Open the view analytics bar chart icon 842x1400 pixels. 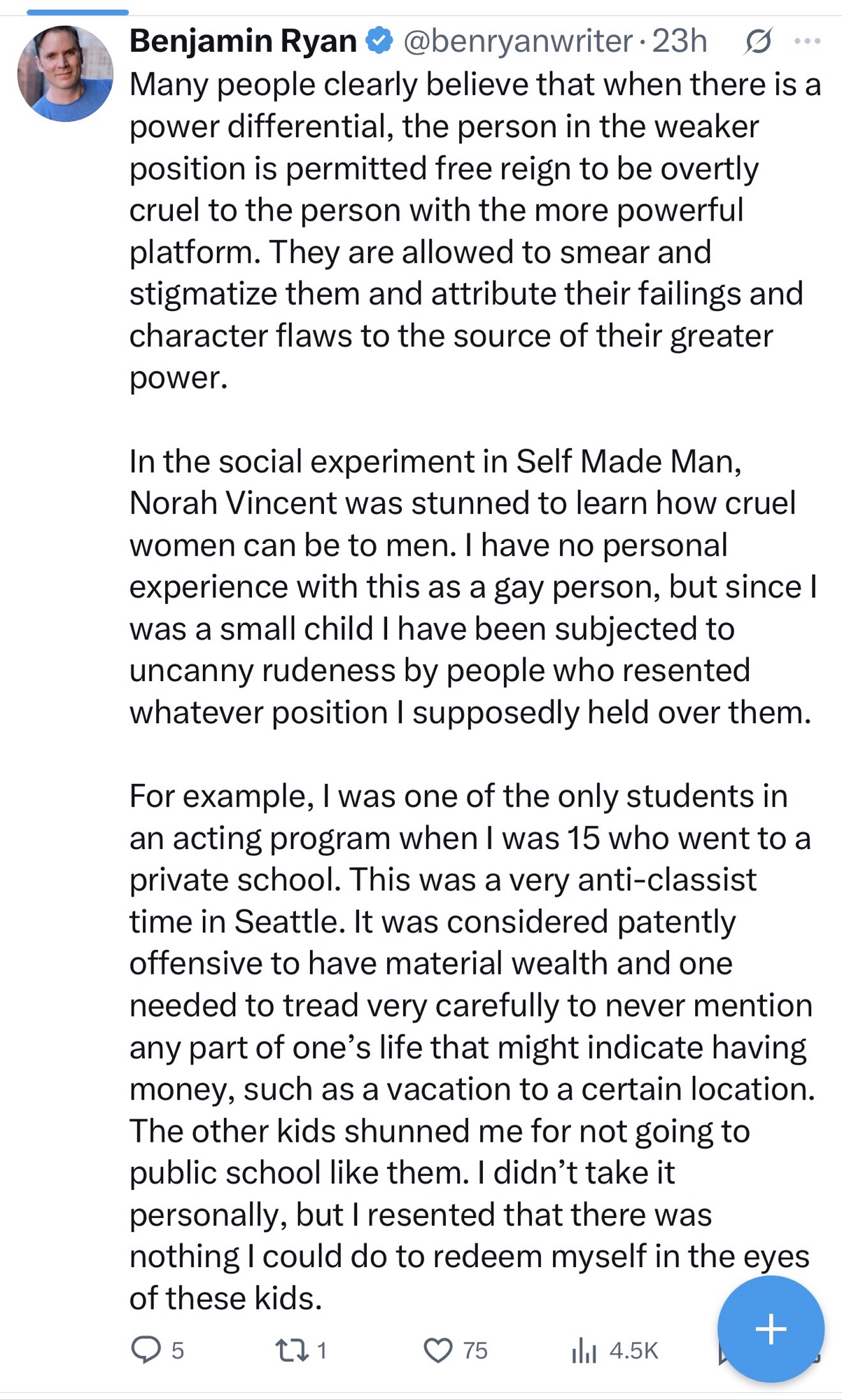point(583,1350)
